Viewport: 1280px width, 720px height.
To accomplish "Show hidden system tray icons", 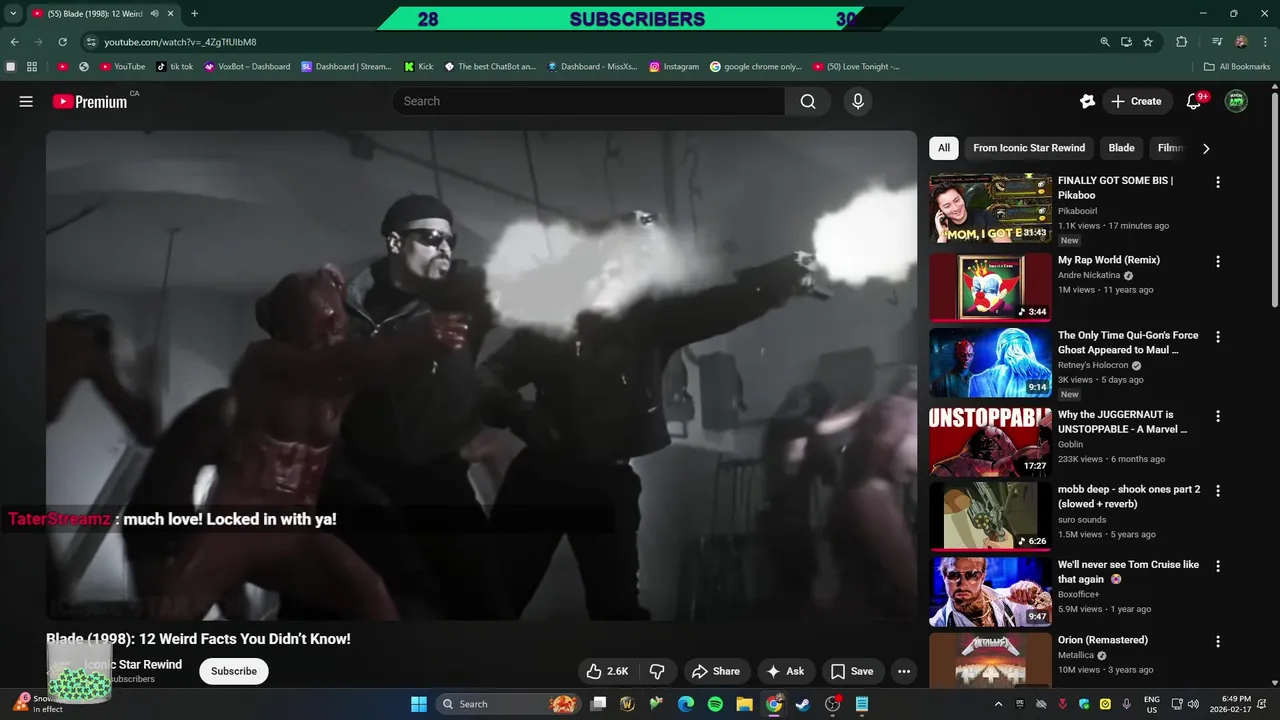I will tap(998, 704).
